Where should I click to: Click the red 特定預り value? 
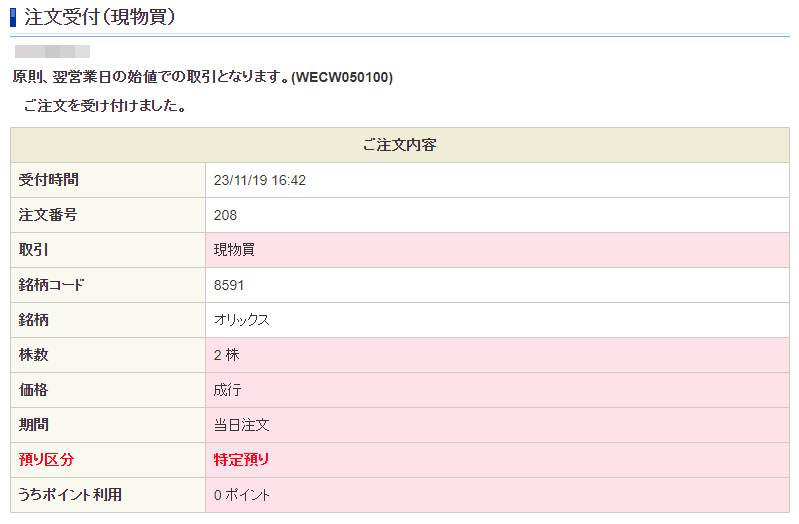tap(241, 460)
